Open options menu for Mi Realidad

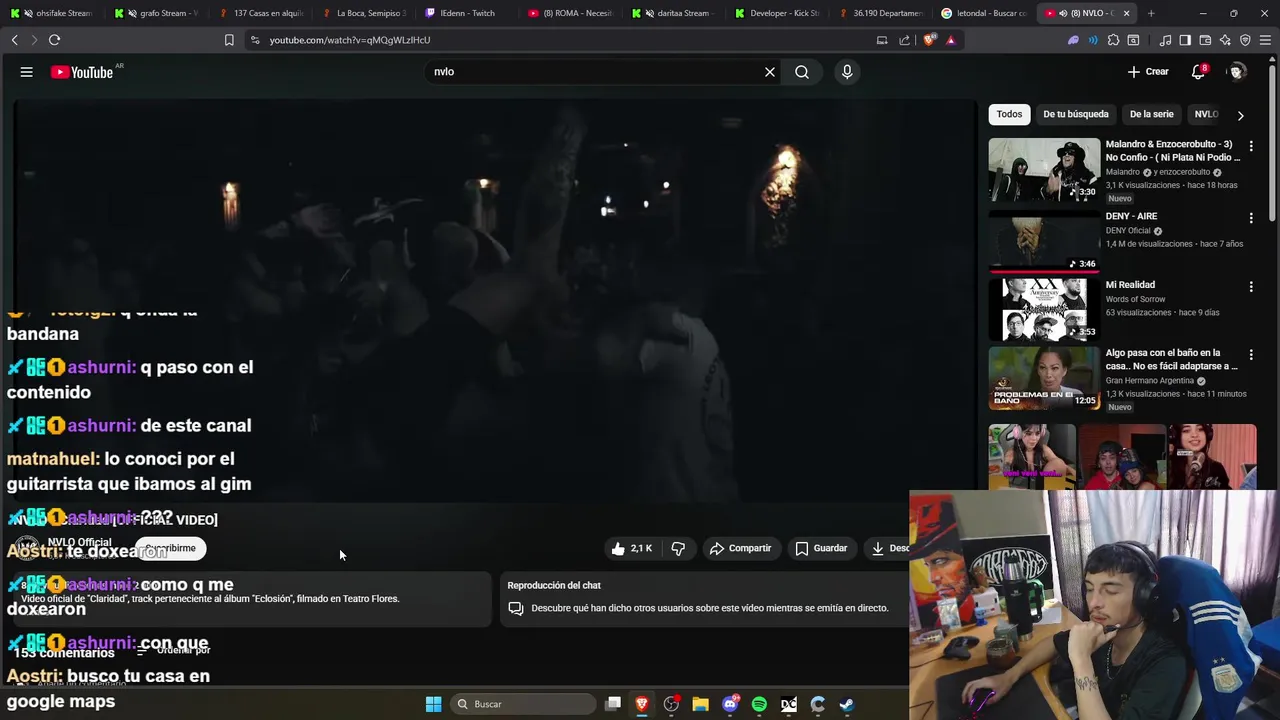pos(1250,287)
